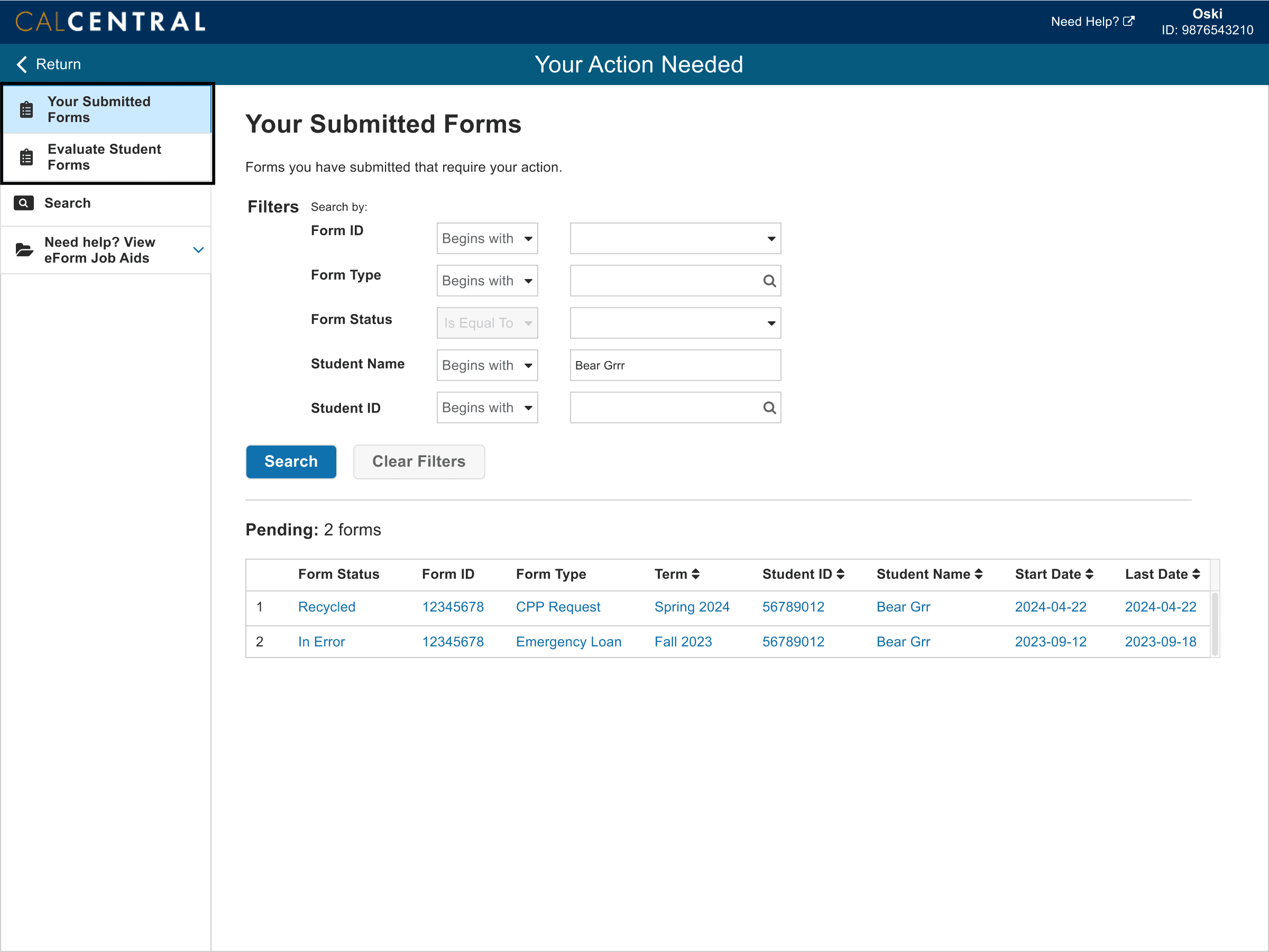Select the Search item in sidebar

[67, 203]
